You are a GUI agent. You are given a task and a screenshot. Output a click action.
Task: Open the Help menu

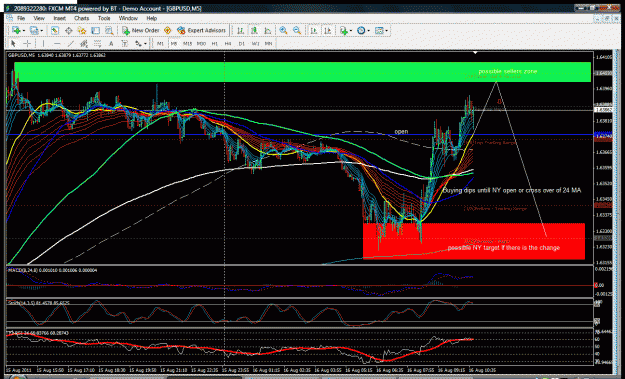click(151, 18)
